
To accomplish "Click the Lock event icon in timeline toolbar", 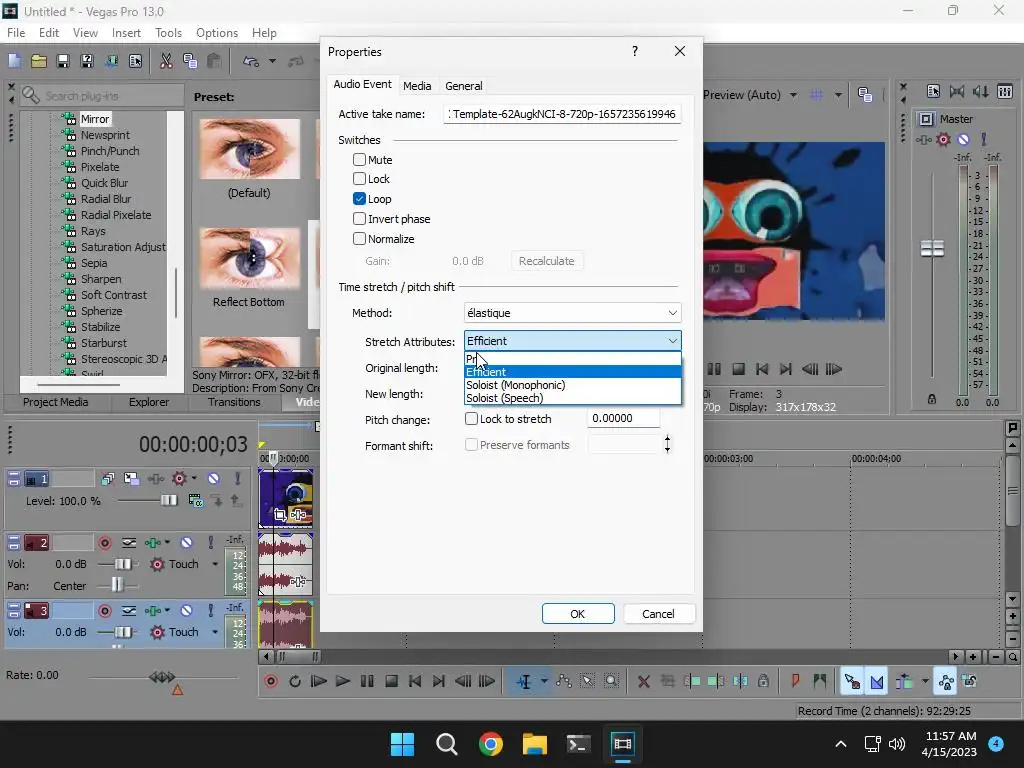I will pos(763,682).
